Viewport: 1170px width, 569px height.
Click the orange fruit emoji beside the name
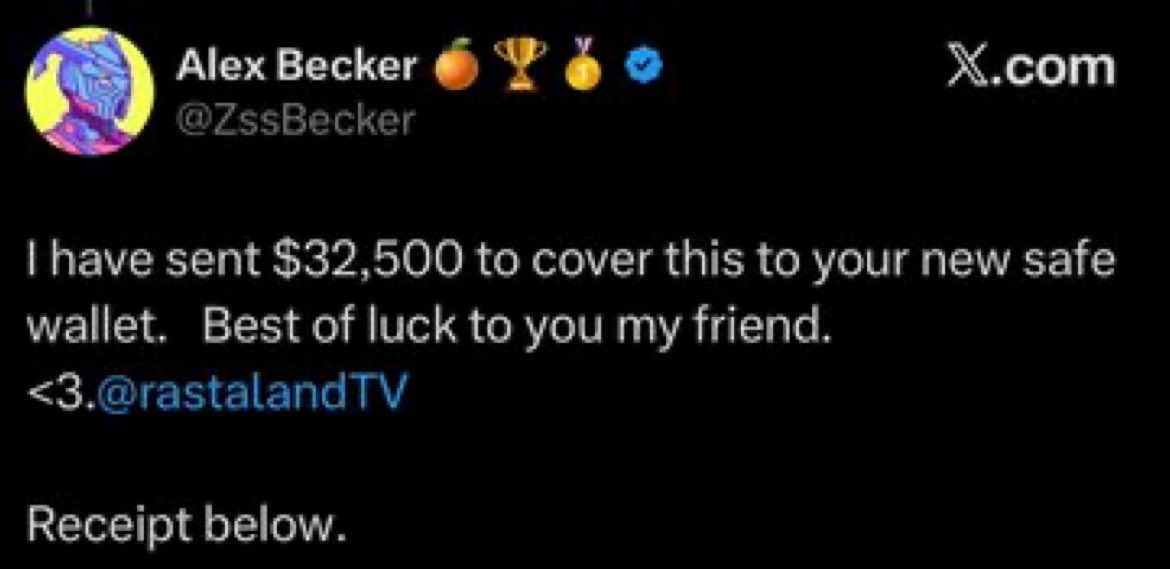click(456, 66)
